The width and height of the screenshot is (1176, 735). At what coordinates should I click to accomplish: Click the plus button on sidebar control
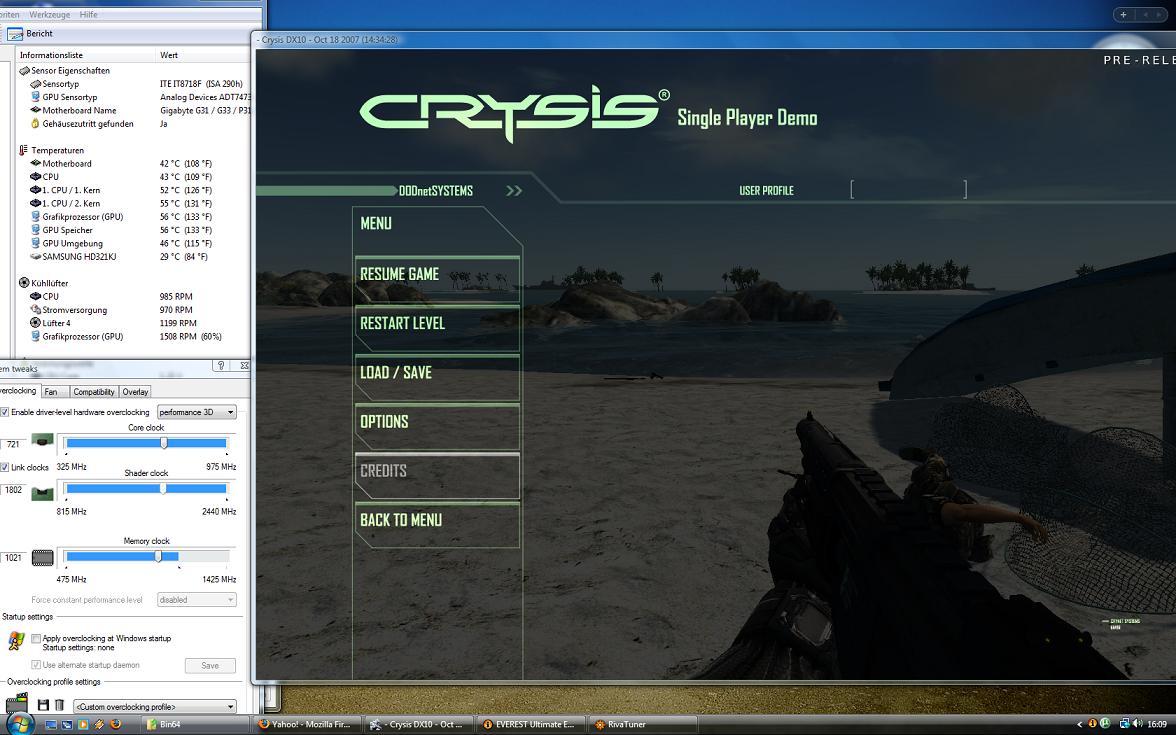click(x=1124, y=14)
